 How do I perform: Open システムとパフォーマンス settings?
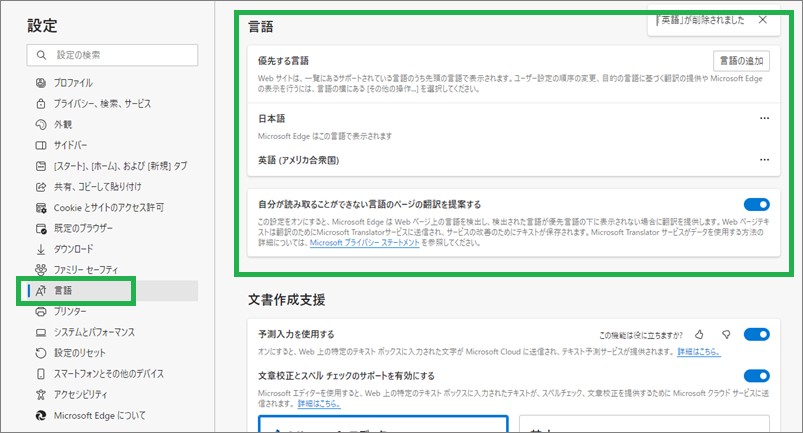[x=94, y=332]
